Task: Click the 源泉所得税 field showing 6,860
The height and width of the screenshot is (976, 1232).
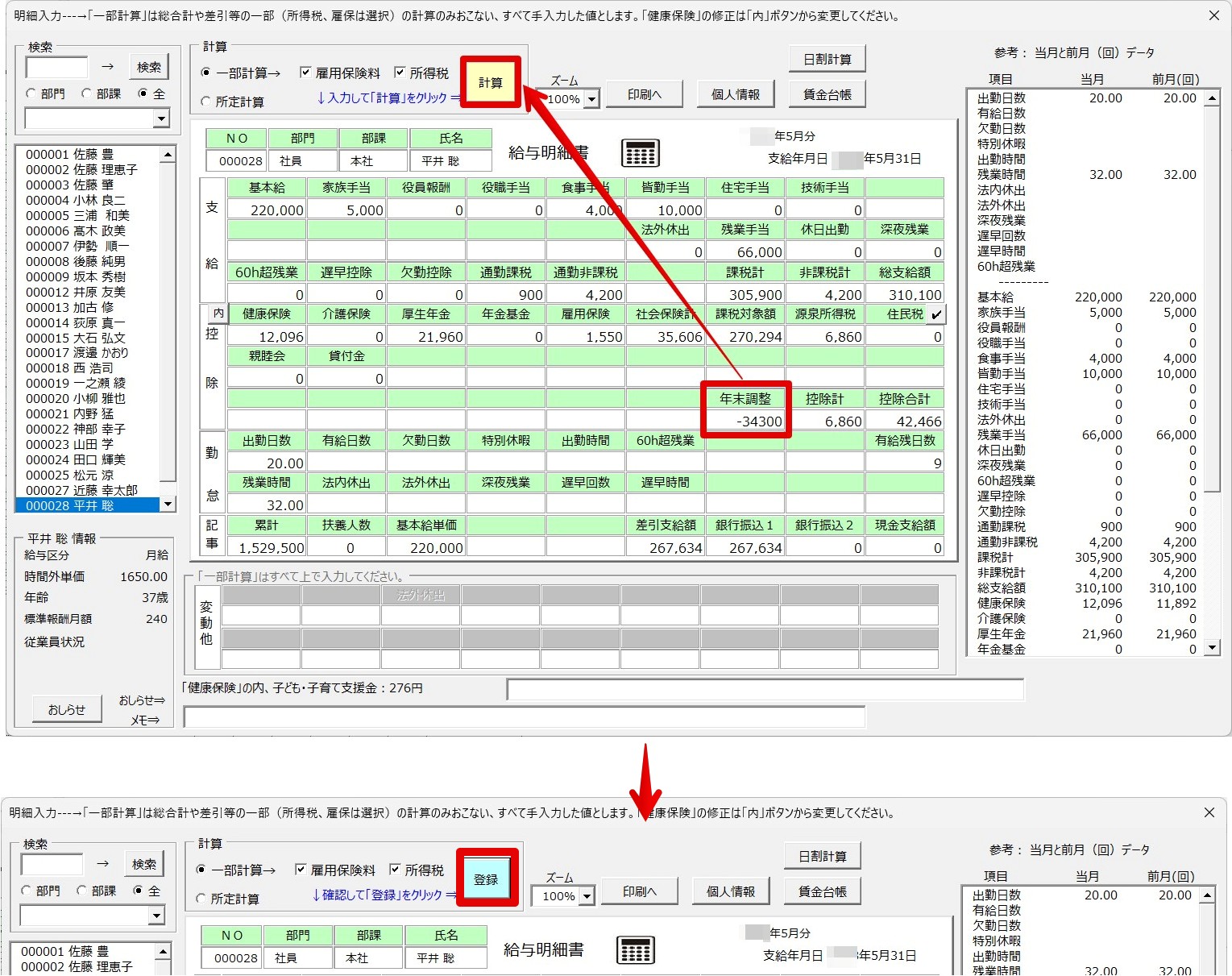Action: (825, 336)
